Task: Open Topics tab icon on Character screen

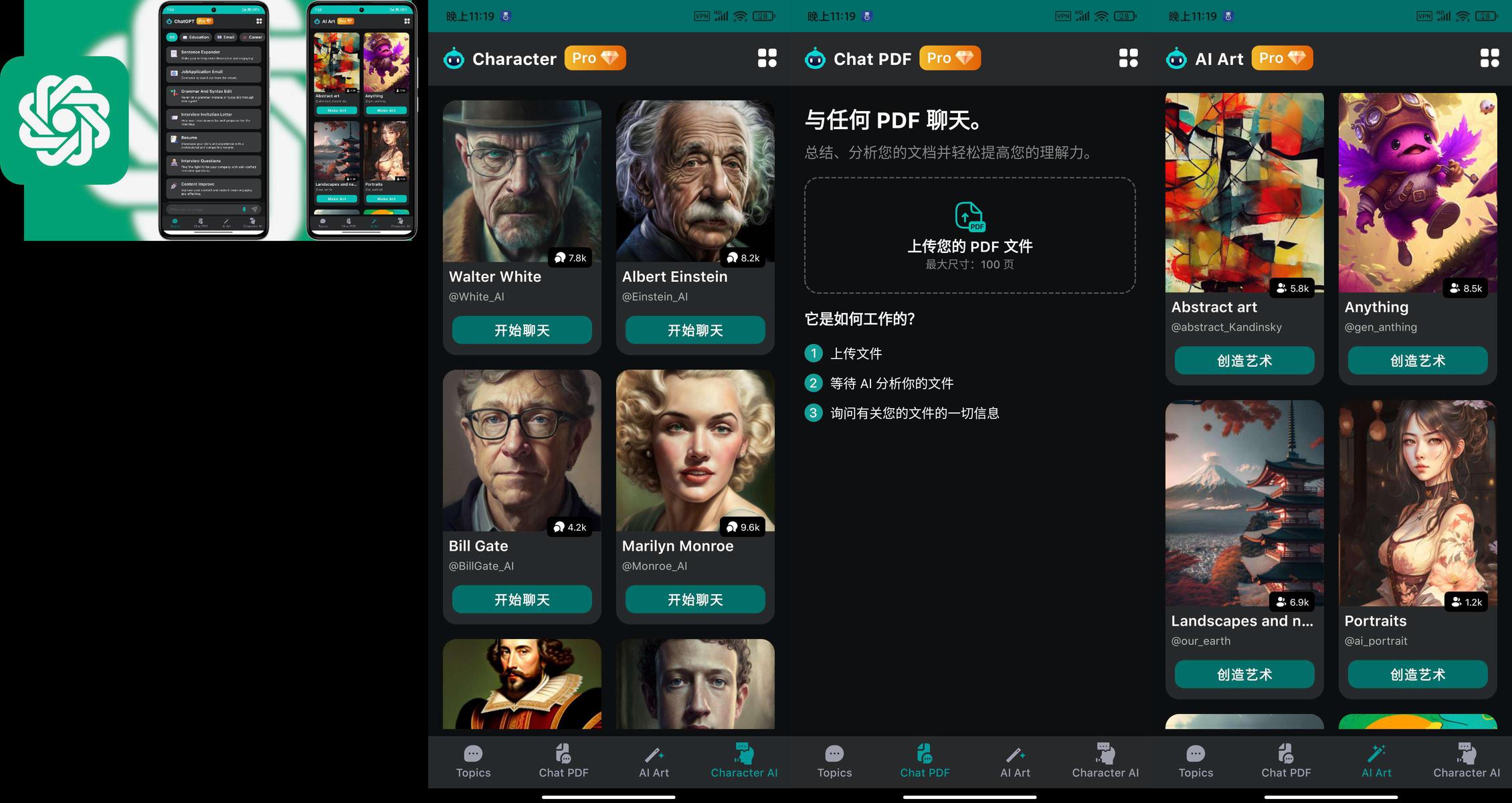Action: [x=473, y=754]
